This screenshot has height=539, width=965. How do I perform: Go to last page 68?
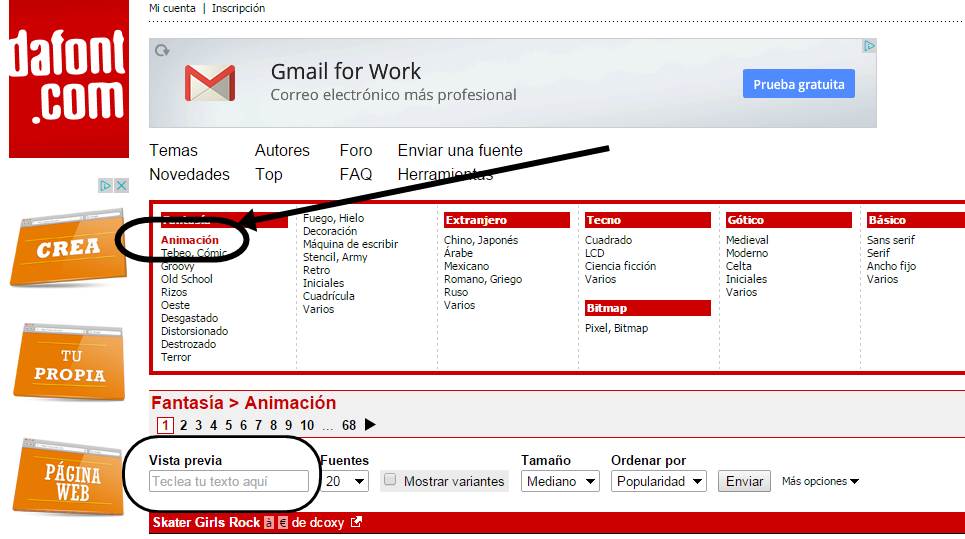coord(349,425)
